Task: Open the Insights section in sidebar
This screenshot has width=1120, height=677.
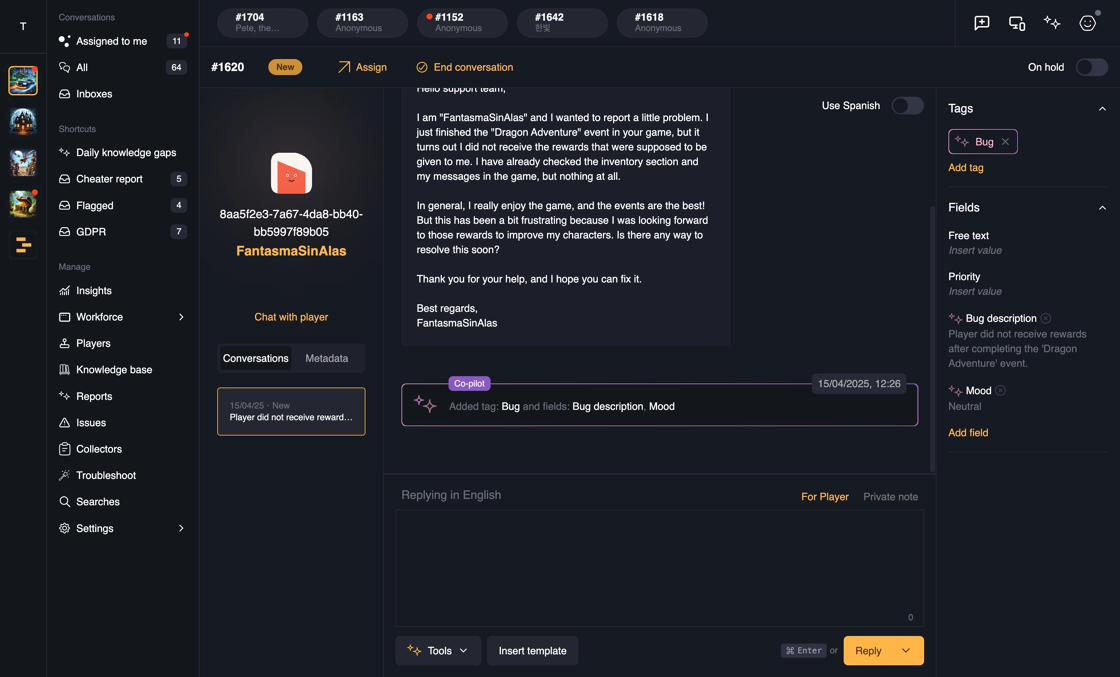Action: tap(93, 291)
